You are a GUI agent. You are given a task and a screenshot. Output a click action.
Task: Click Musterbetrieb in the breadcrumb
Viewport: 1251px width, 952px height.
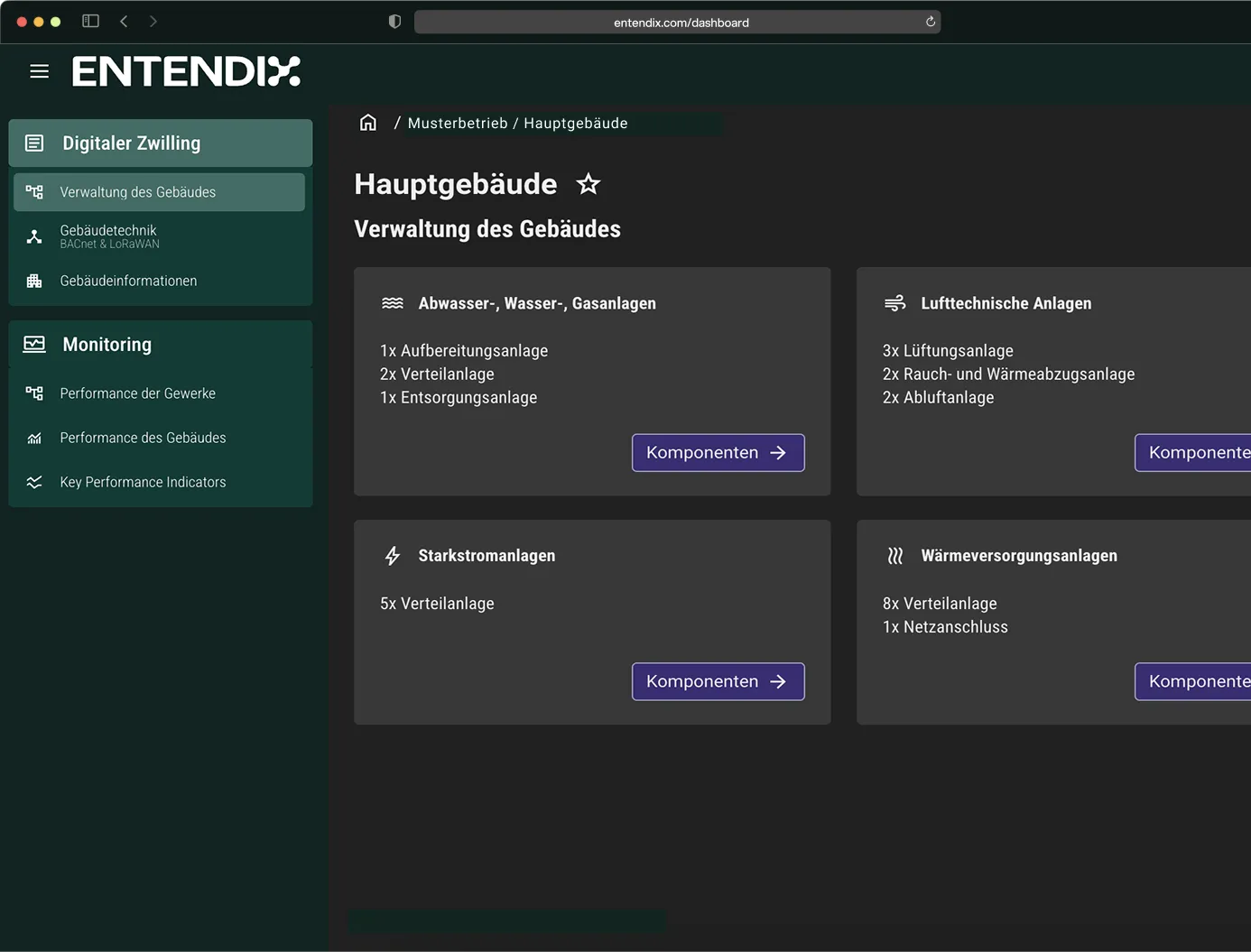458,123
